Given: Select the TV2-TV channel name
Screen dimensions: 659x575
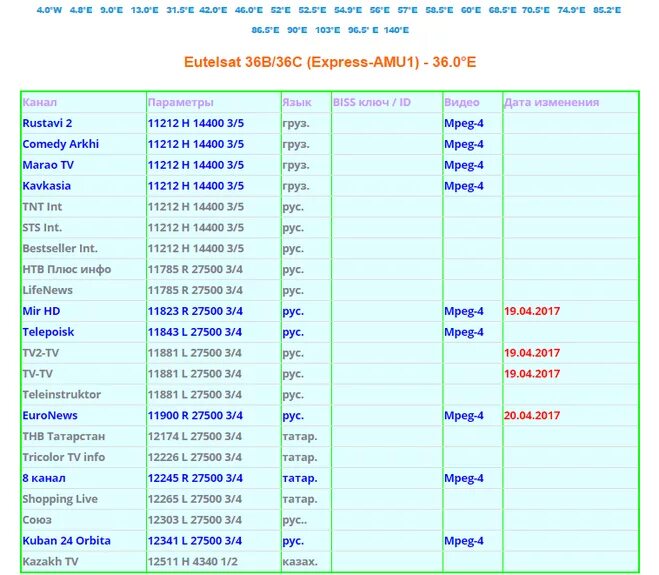Looking at the screenshot, I should coord(41,353).
